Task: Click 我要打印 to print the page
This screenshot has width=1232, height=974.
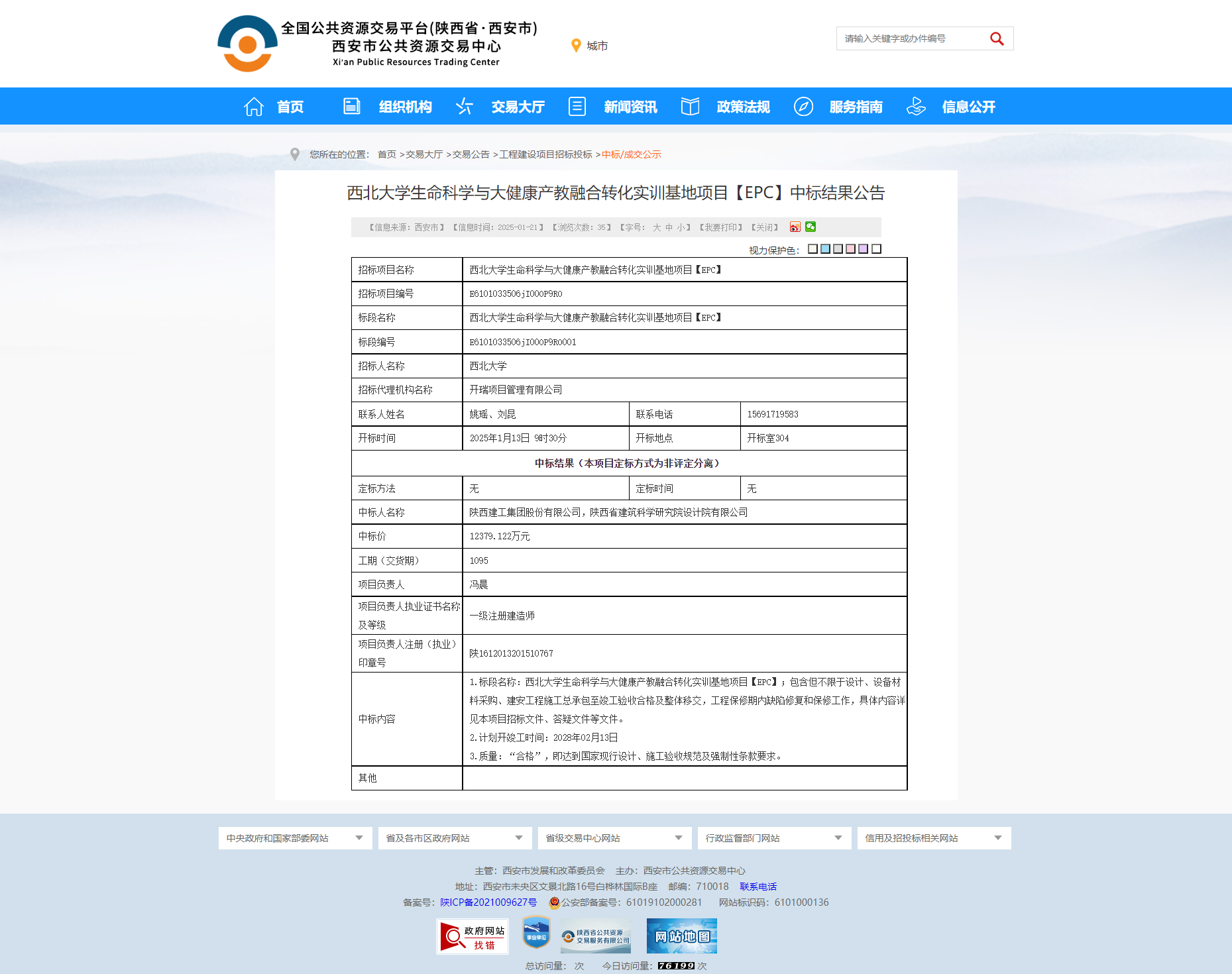Action: pos(723,228)
